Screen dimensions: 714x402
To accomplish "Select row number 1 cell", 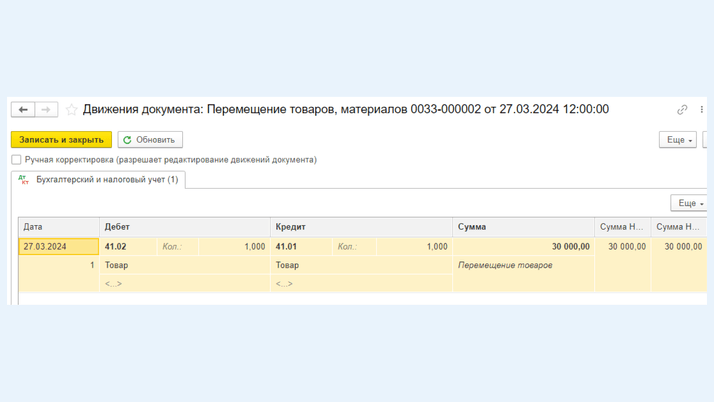I will [x=59, y=265].
